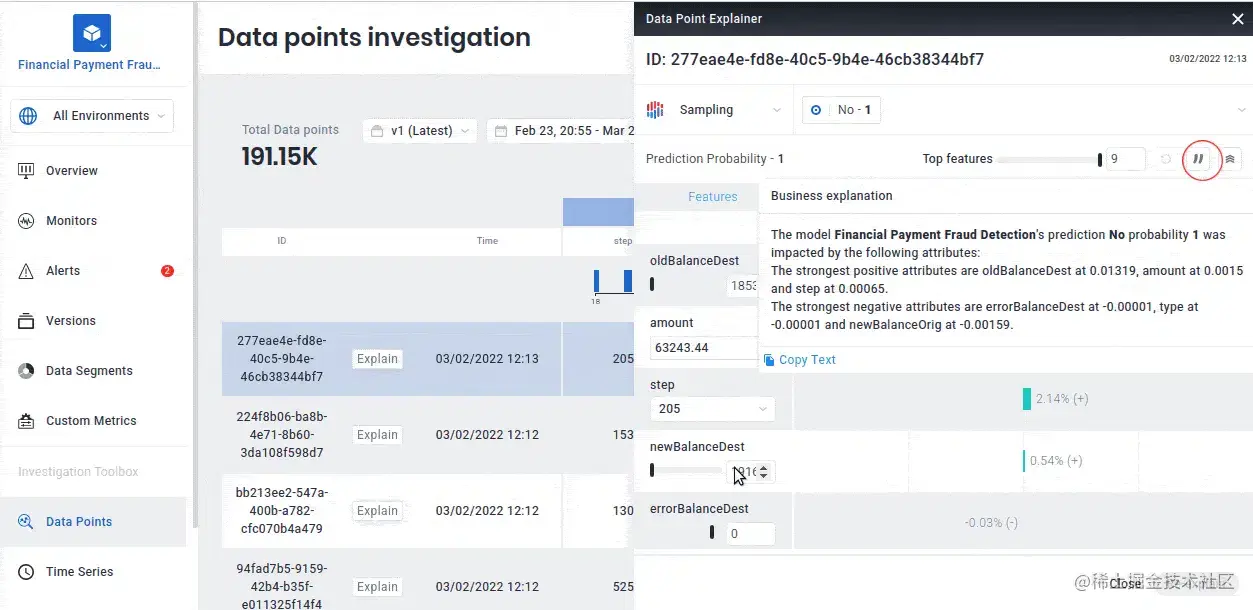Screen dimensions: 1253x610
Task: Explain data point 277eae4e-fd8e
Action: pos(377,359)
